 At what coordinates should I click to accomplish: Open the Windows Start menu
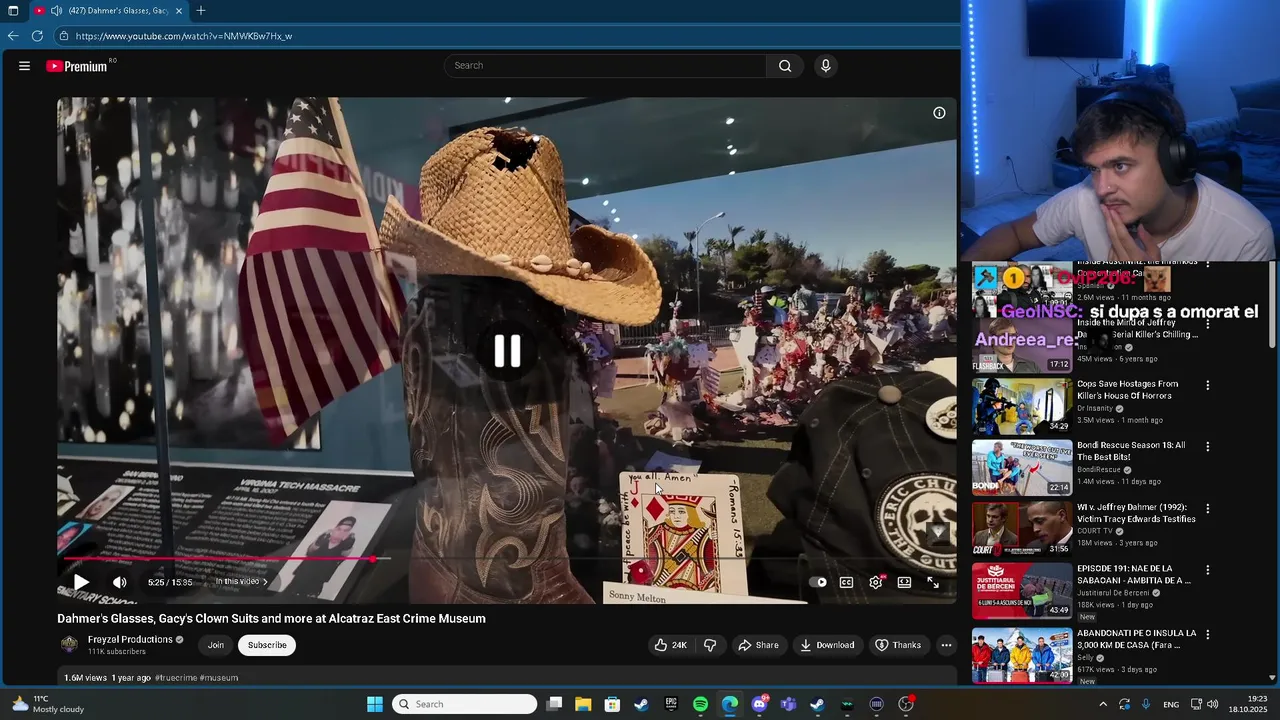pos(375,704)
